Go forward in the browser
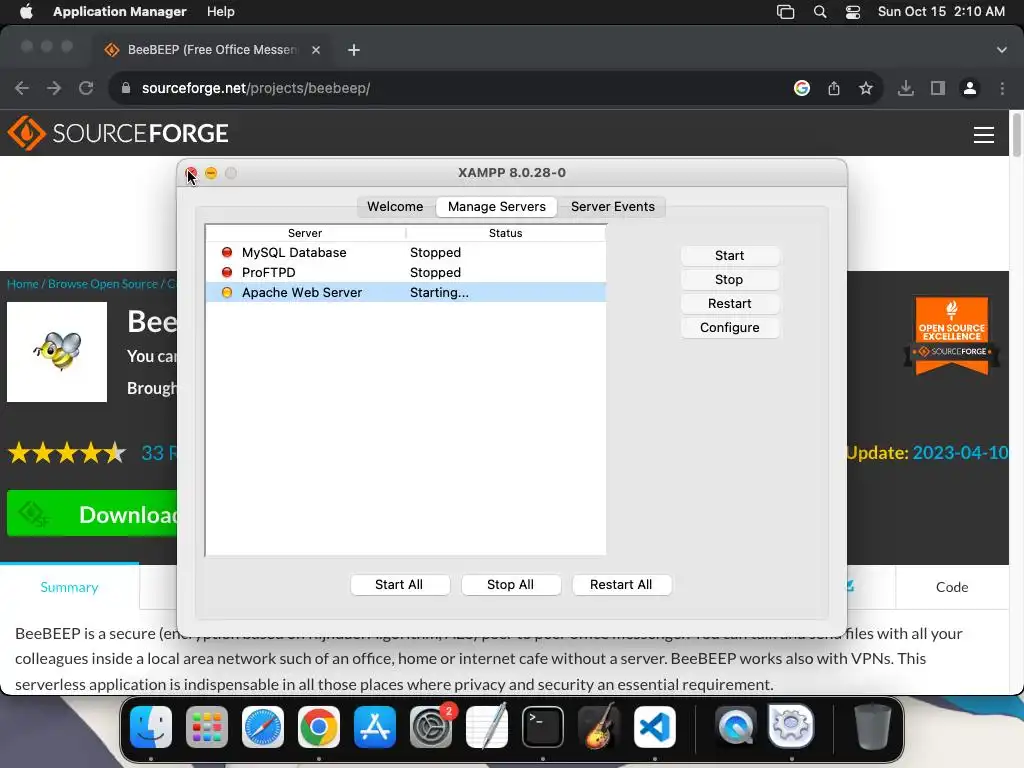This screenshot has height=768, width=1024. point(54,88)
